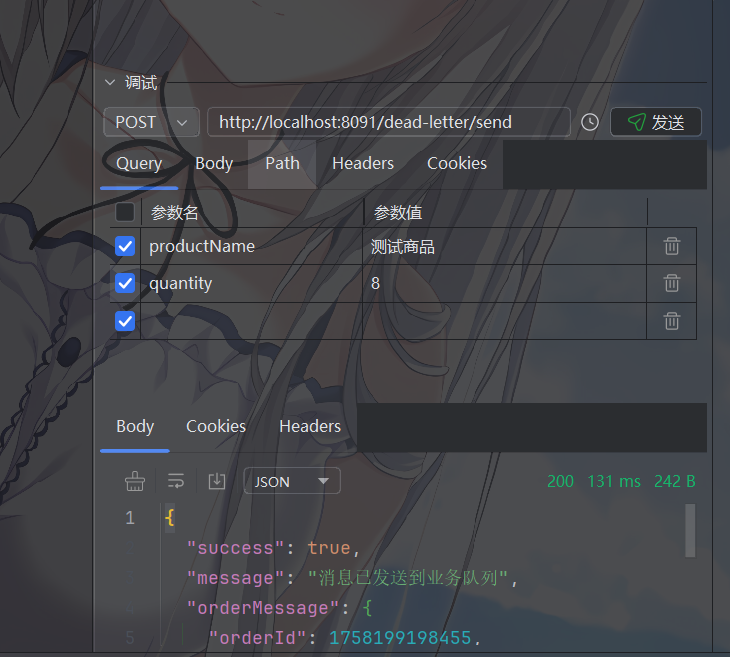Delete the productName parameter row

672,246
